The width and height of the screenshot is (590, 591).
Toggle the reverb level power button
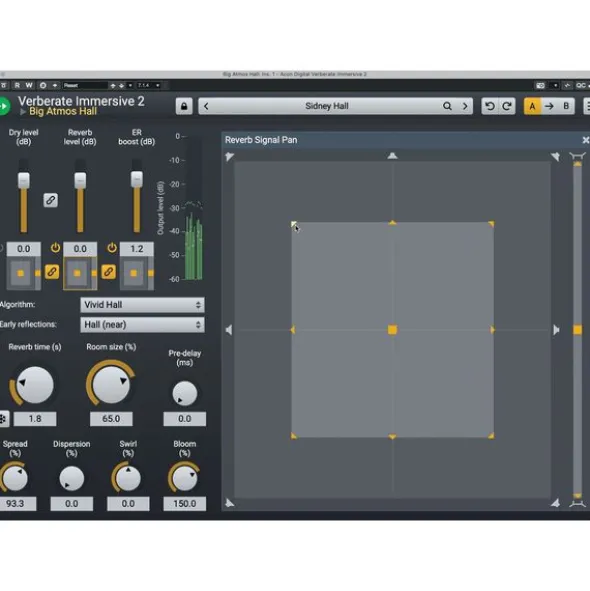point(55,248)
